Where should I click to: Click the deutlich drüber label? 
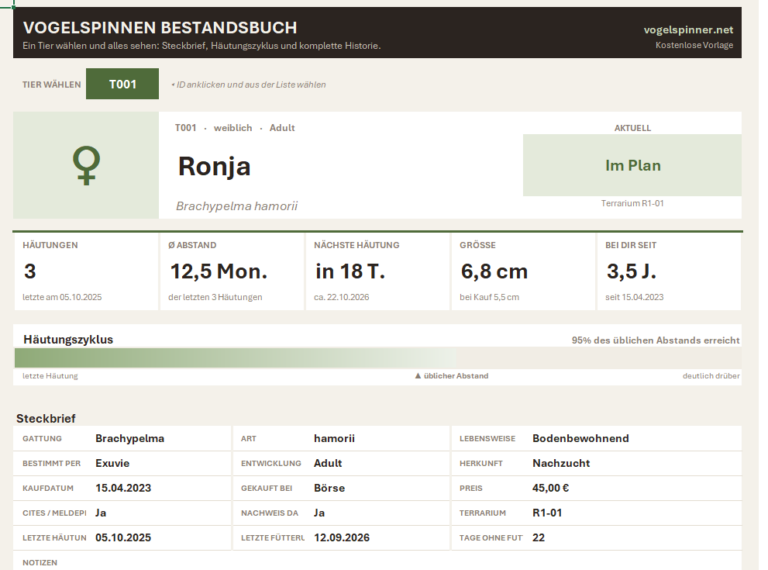pos(711,376)
